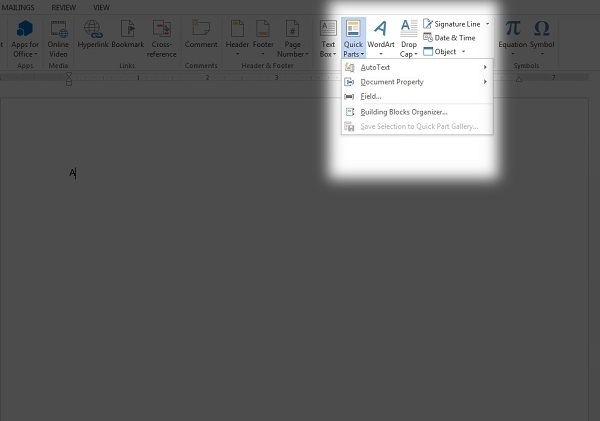Click the Date & Time button
The height and width of the screenshot is (421, 600).
pos(449,37)
